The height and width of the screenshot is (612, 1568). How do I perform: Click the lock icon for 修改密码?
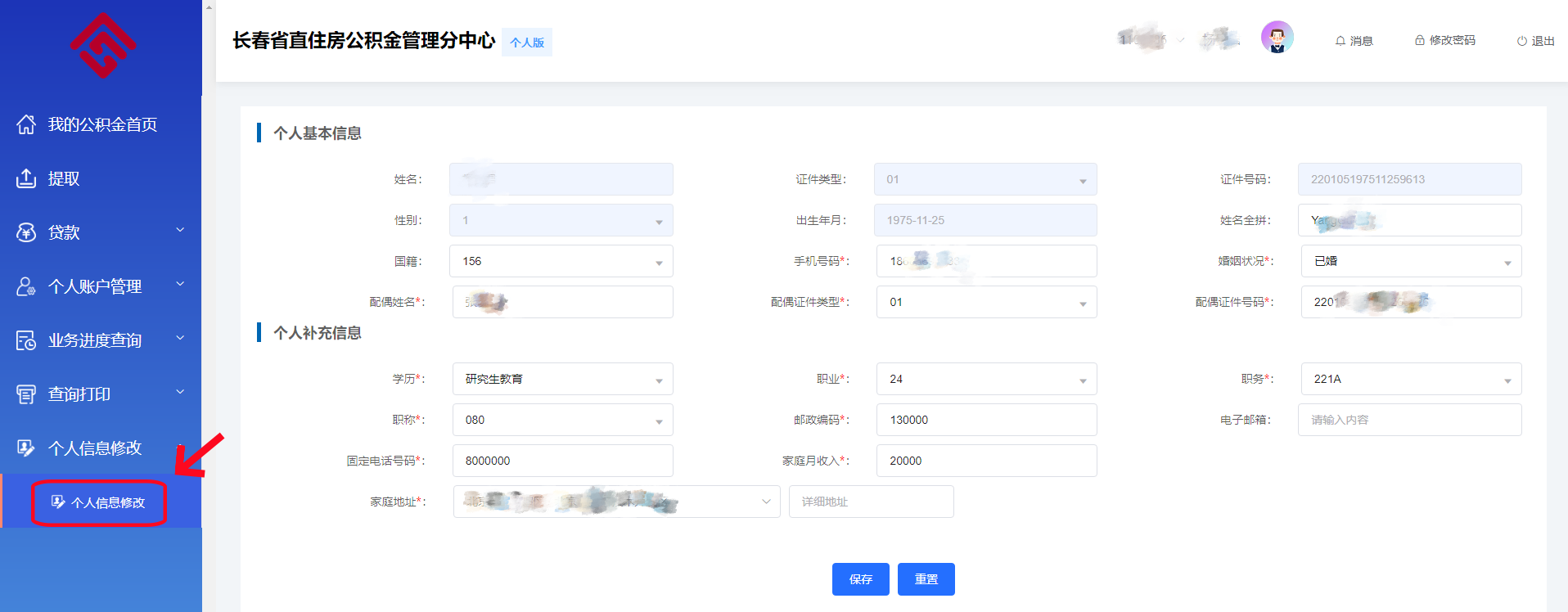(1420, 40)
